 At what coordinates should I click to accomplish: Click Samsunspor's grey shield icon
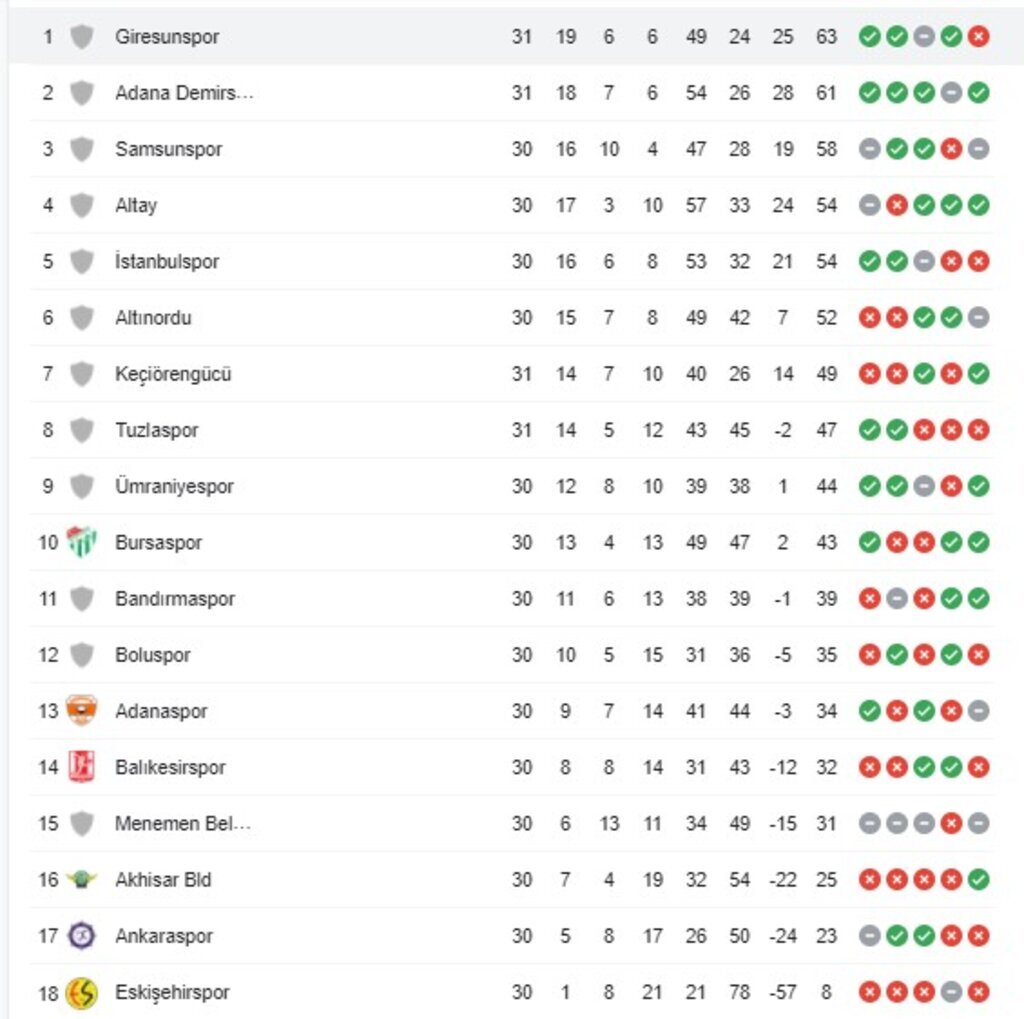tap(81, 149)
